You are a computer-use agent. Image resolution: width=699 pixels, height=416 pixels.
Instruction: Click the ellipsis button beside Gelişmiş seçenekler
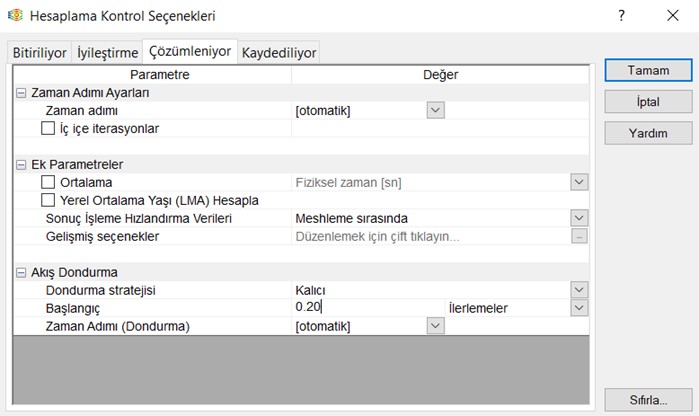coord(579,237)
